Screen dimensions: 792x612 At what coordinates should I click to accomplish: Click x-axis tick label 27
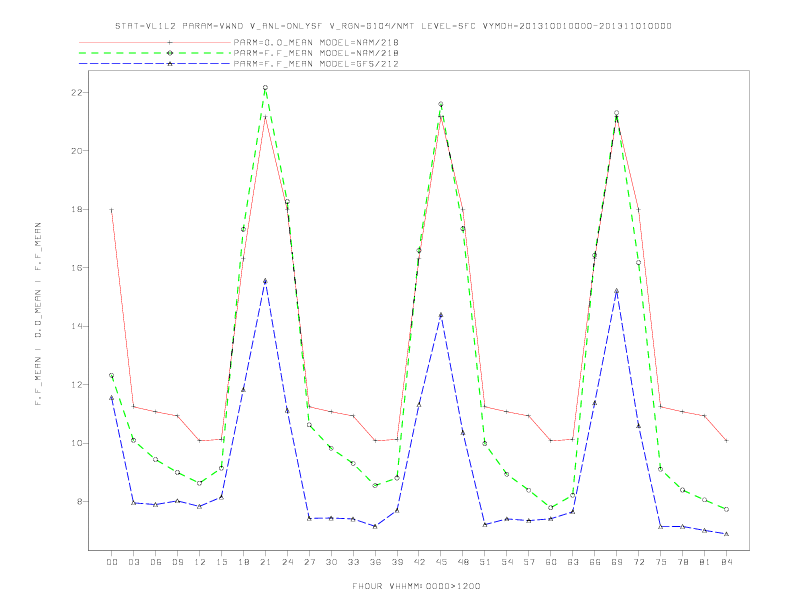click(x=309, y=562)
